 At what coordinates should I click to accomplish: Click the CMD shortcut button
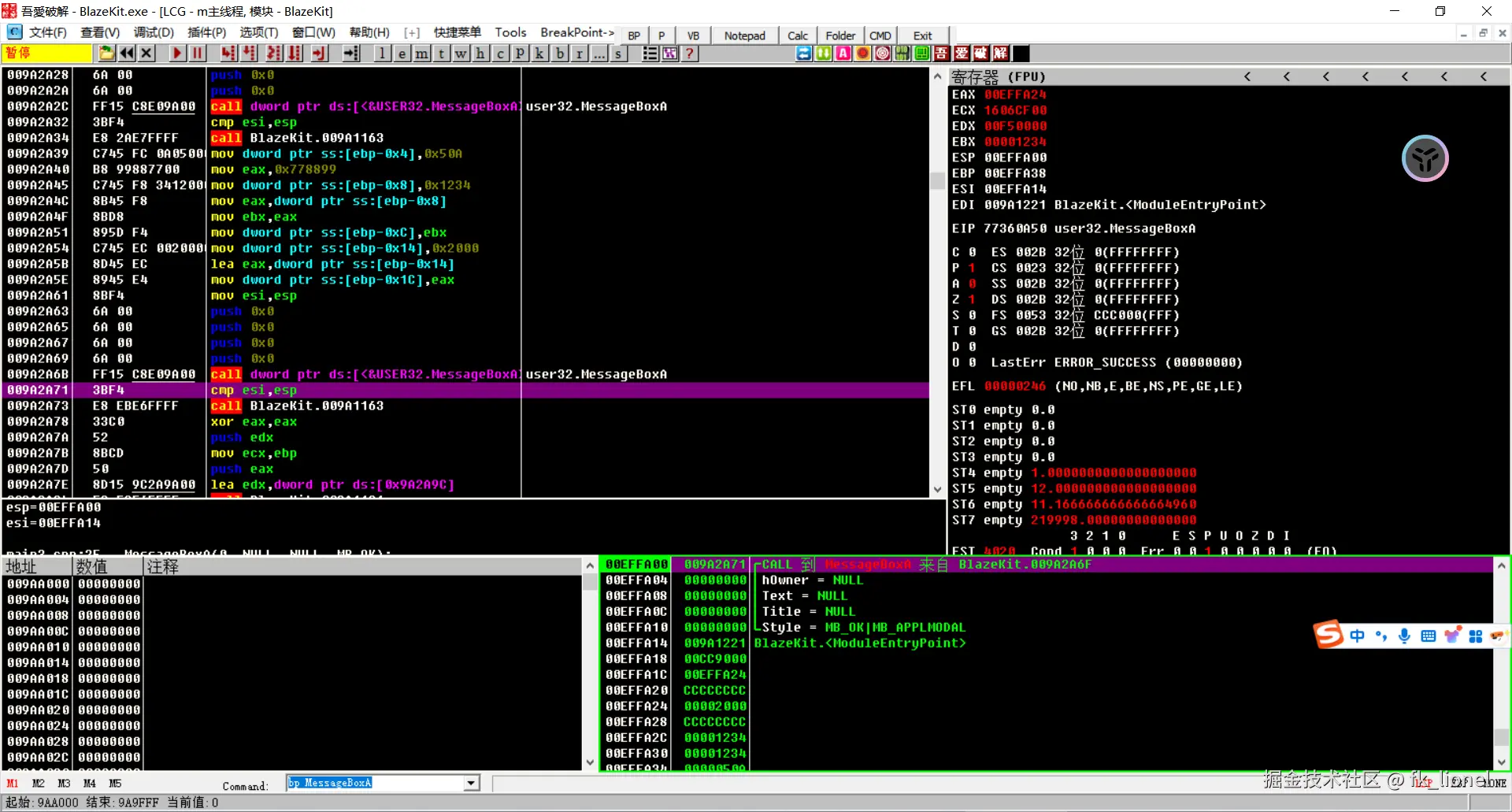pos(880,35)
